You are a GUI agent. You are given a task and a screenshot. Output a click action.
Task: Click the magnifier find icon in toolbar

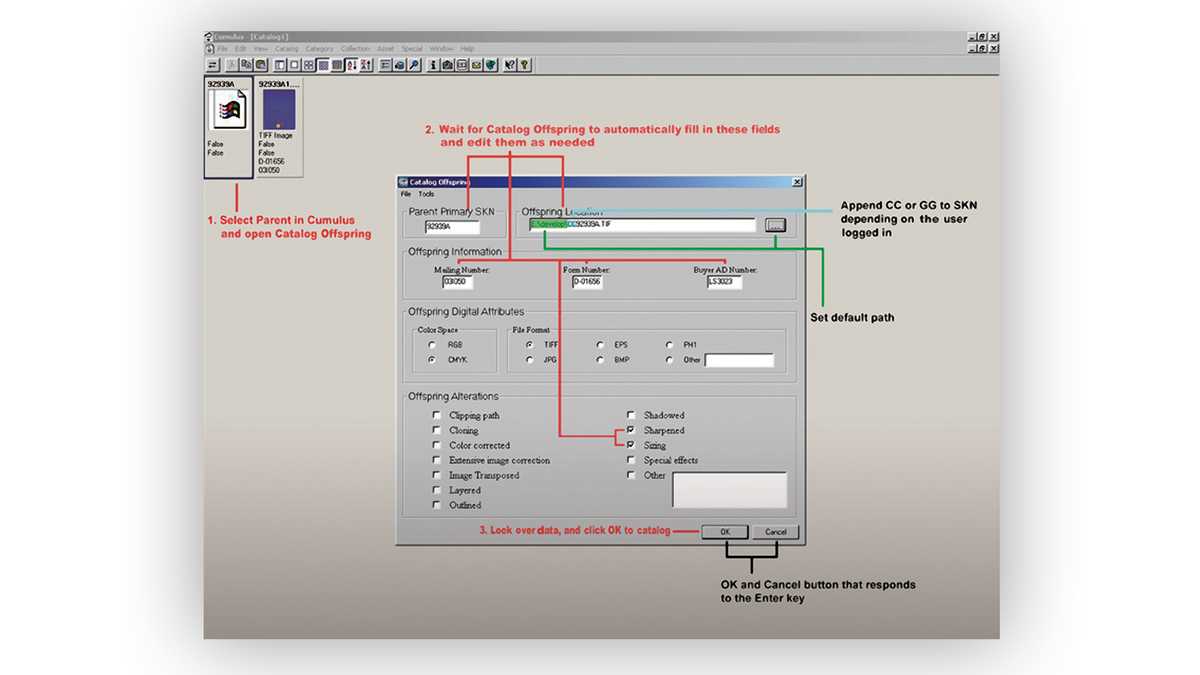tap(413, 65)
